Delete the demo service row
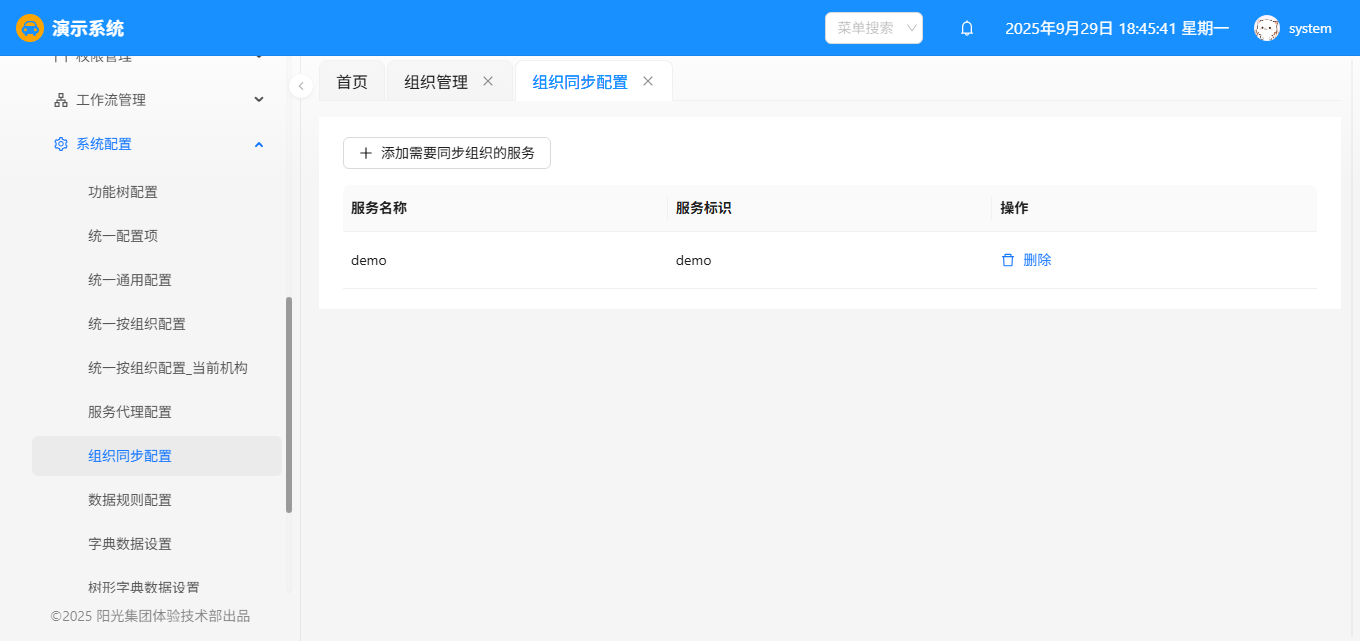Image resolution: width=1360 pixels, height=641 pixels. 1027,260
